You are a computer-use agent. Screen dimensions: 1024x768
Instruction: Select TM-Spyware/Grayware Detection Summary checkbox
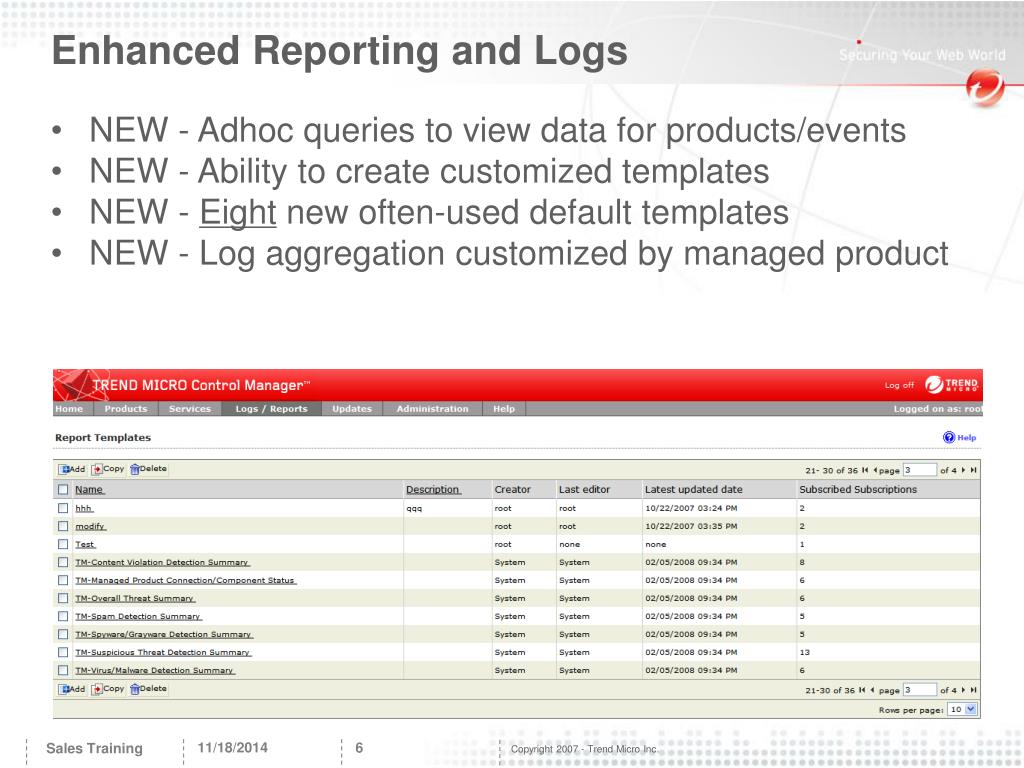63,634
